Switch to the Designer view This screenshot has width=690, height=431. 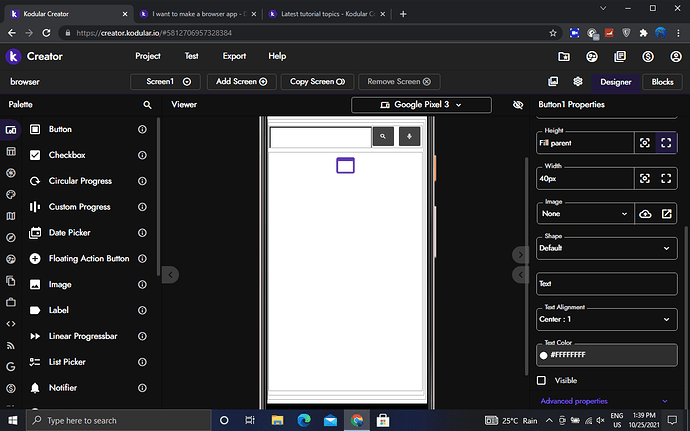(616, 82)
